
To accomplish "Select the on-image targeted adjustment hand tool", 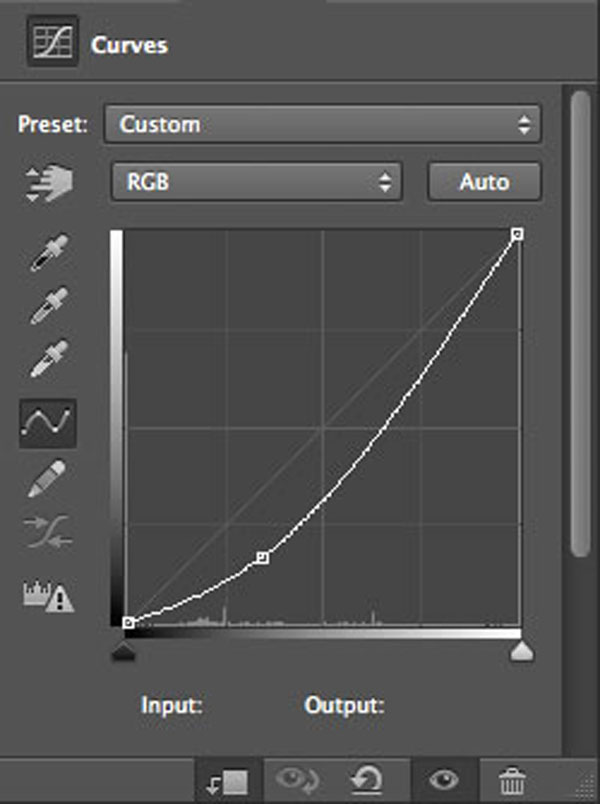I will (49, 183).
